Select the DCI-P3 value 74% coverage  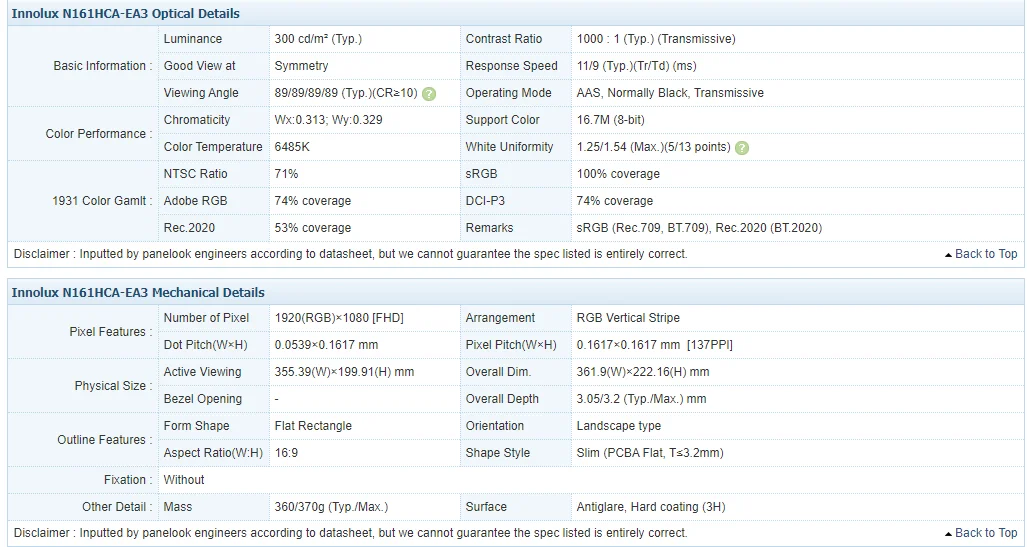[x=614, y=201]
